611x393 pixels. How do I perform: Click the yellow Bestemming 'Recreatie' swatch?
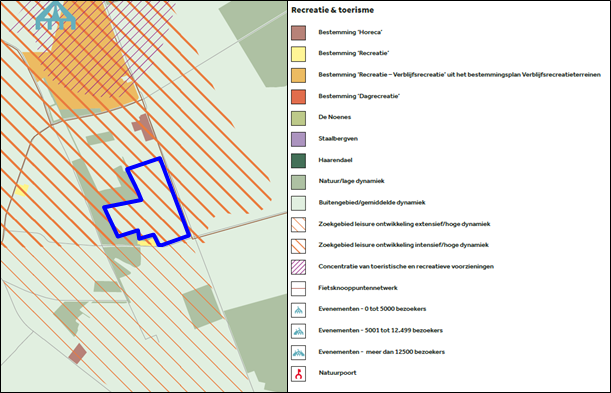click(x=298, y=54)
